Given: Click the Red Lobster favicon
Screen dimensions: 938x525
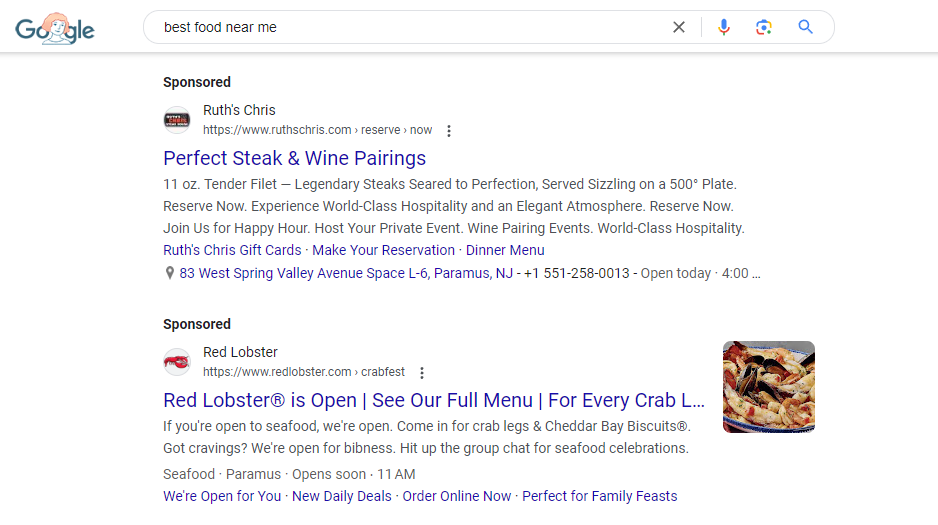Looking at the screenshot, I should click(177, 362).
